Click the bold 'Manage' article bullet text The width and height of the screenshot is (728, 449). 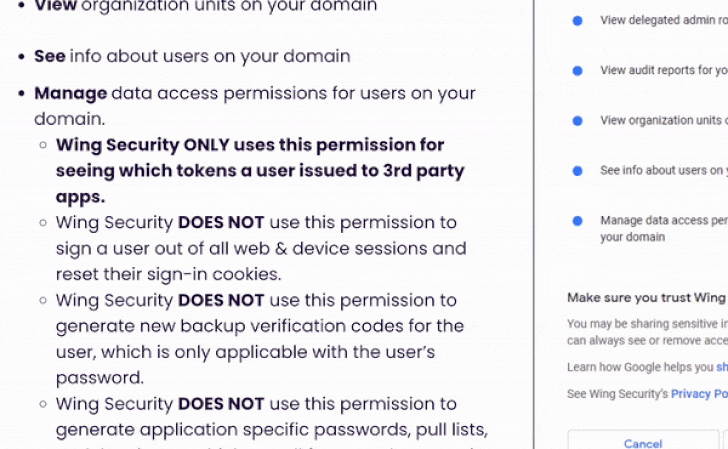pyautogui.click(x=71, y=93)
